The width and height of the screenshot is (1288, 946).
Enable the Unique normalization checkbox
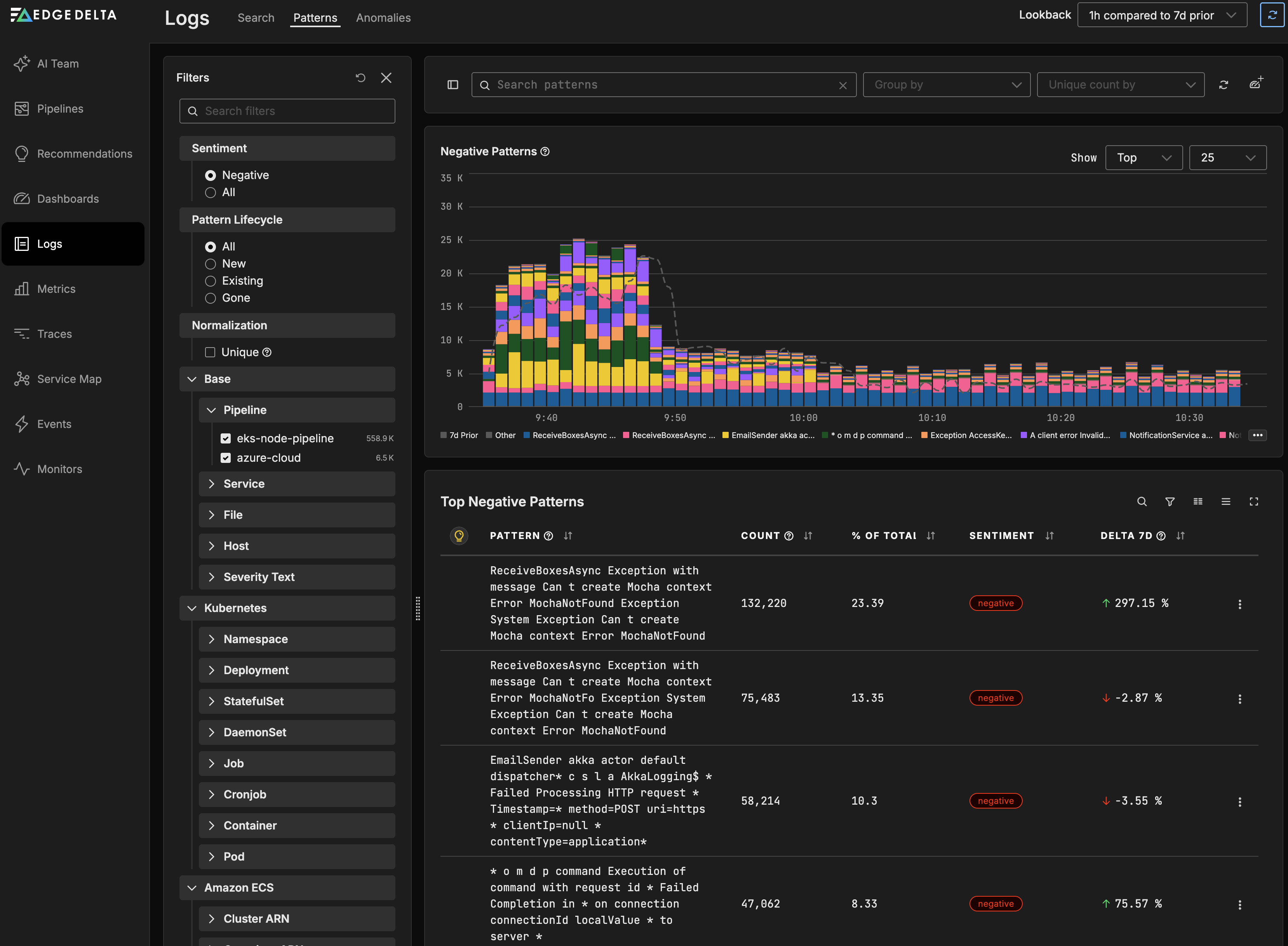click(210, 352)
